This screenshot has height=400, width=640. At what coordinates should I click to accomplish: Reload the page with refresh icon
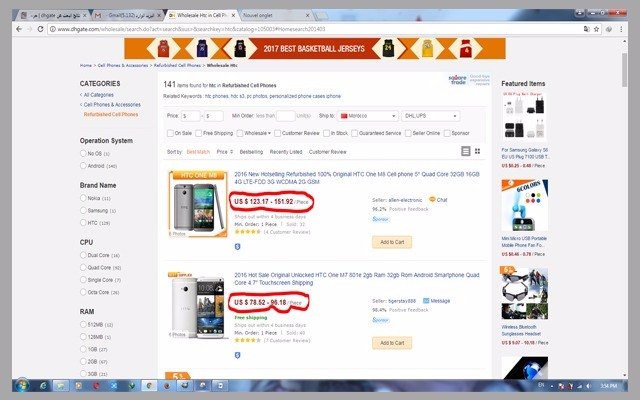(x=39, y=30)
